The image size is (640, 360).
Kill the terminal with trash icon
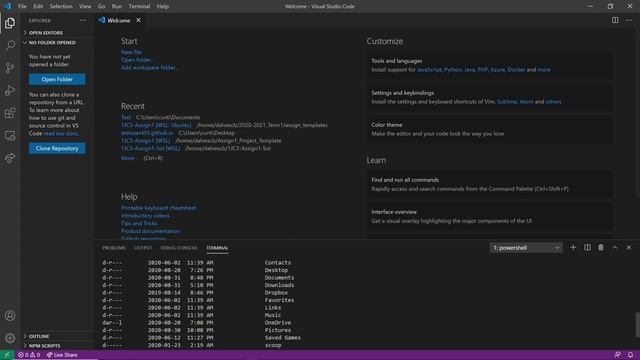pyautogui.click(x=601, y=247)
